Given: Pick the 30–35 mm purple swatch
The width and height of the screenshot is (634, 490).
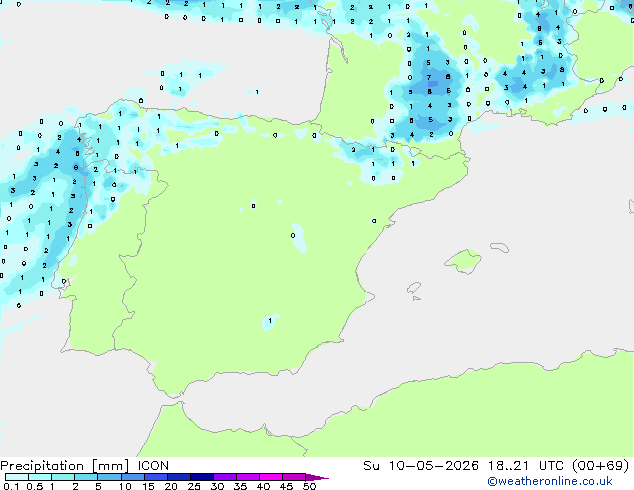Looking at the screenshot, I should 224,477.
